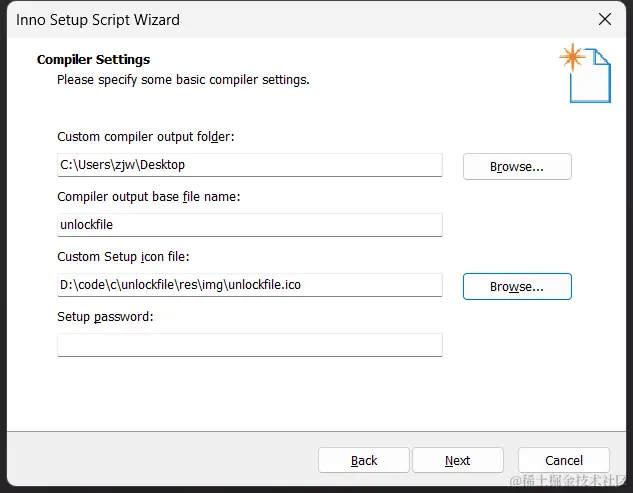Click the 'Custom compiler output folder:' label
Image resolution: width=633 pixels, height=493 pixels.
click(146, 137)
